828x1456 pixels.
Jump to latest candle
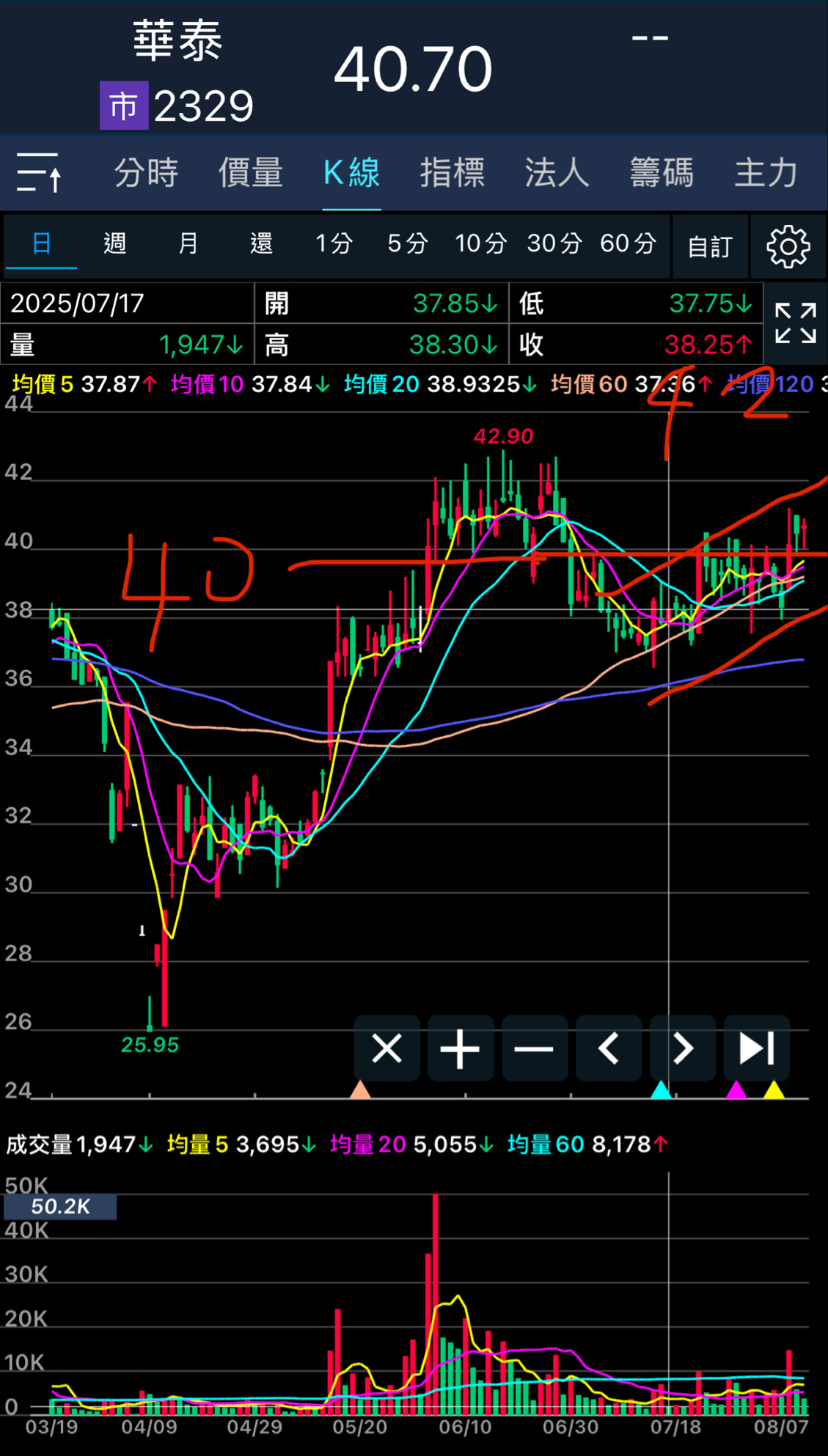(x=756, y=1048)
